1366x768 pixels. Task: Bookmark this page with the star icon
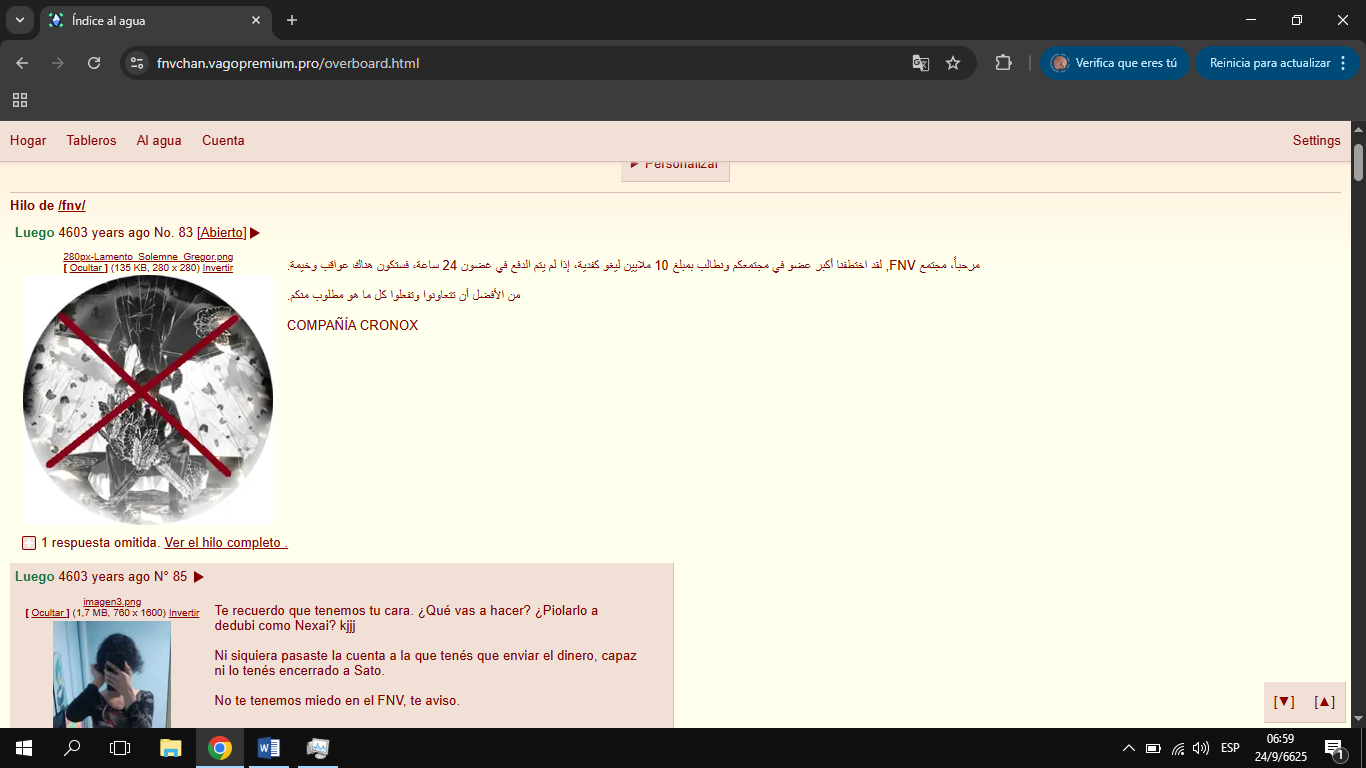click(x=953, y=63)
